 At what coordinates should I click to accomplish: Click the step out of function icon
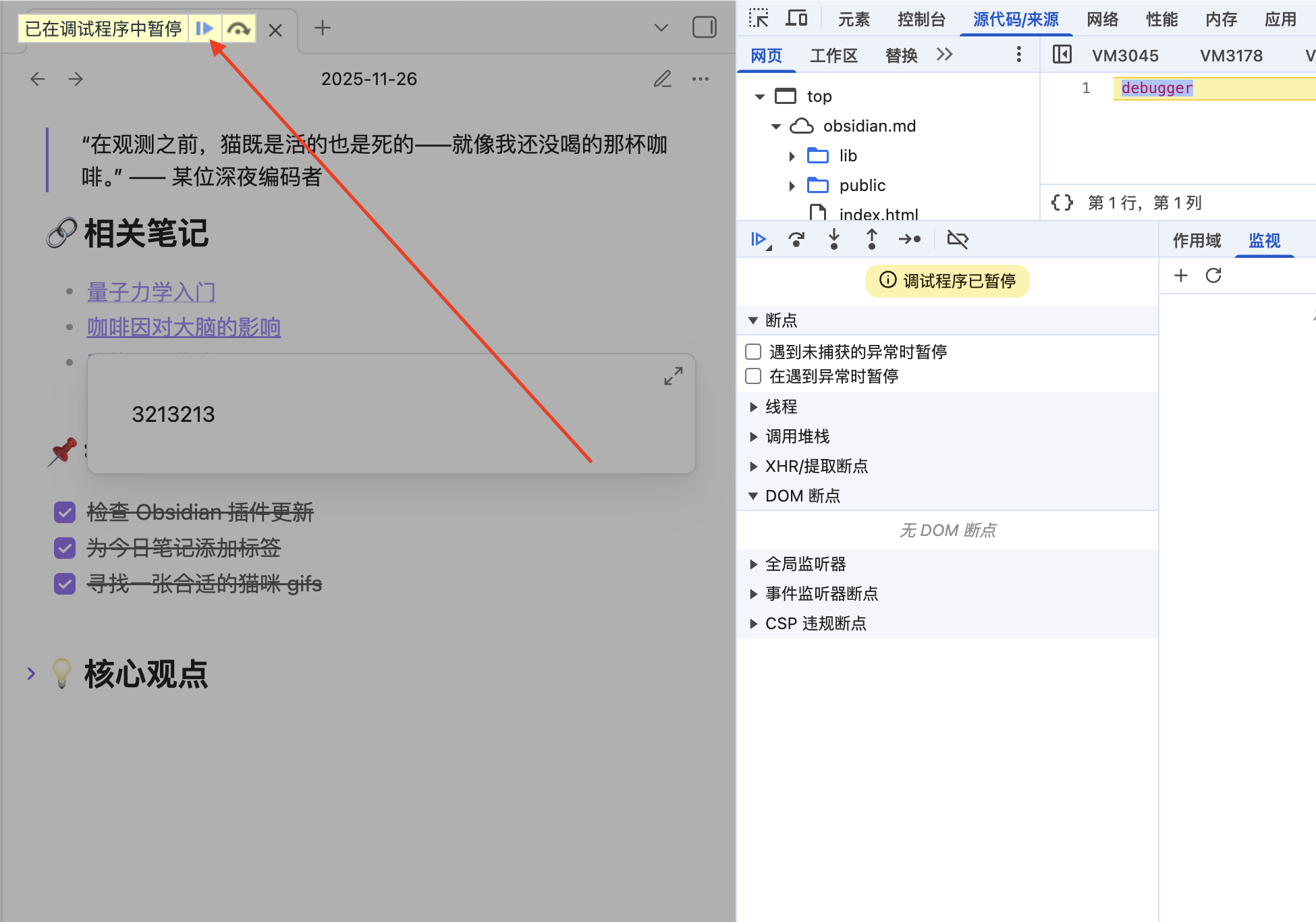pos(872,240)
